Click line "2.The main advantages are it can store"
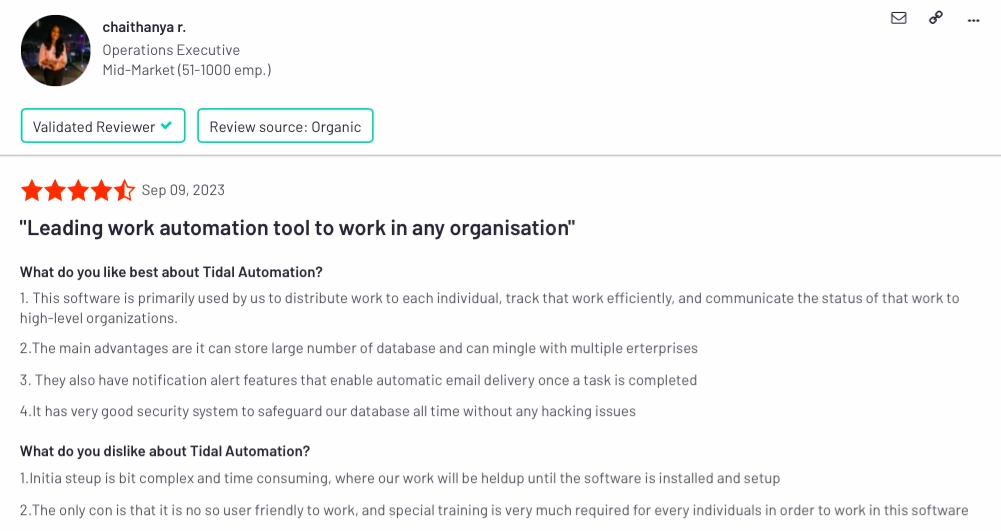 click(359, 348)
